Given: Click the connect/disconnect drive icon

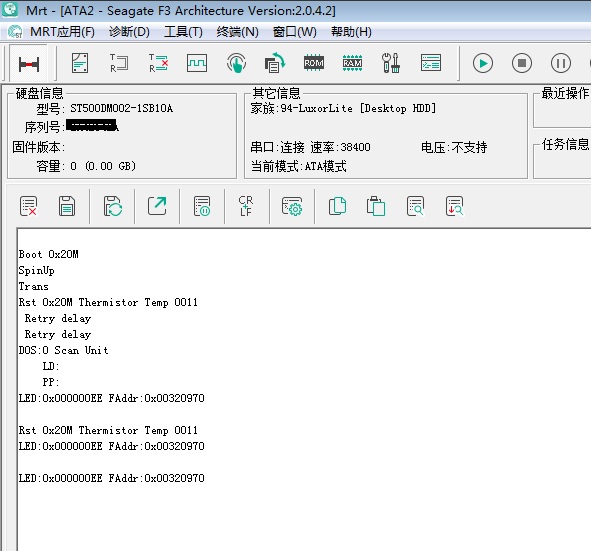Looking at the screenshot, I should click(29, 63).
